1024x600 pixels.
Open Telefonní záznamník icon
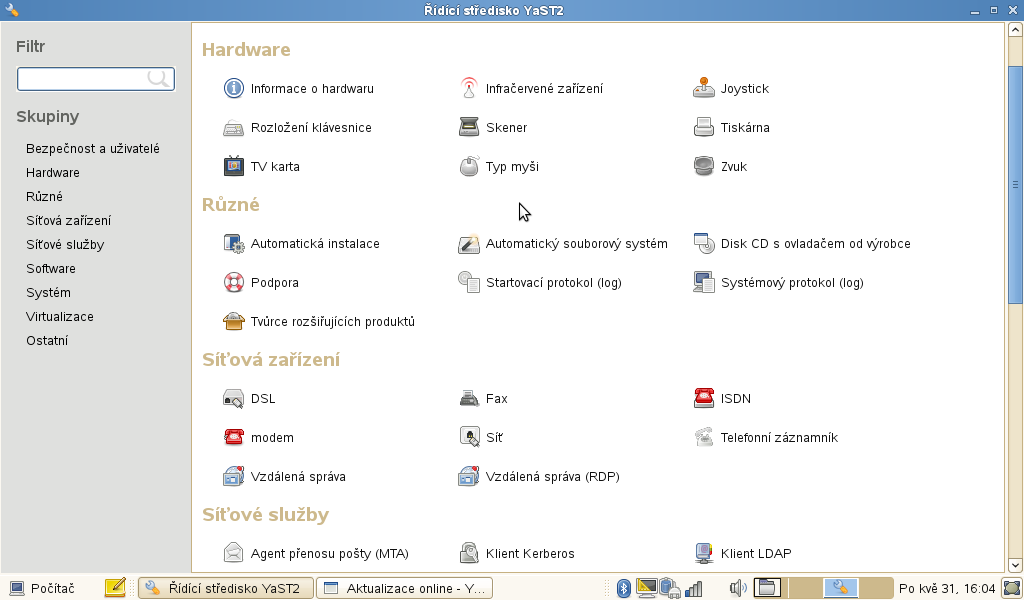(x=704, y=437)
